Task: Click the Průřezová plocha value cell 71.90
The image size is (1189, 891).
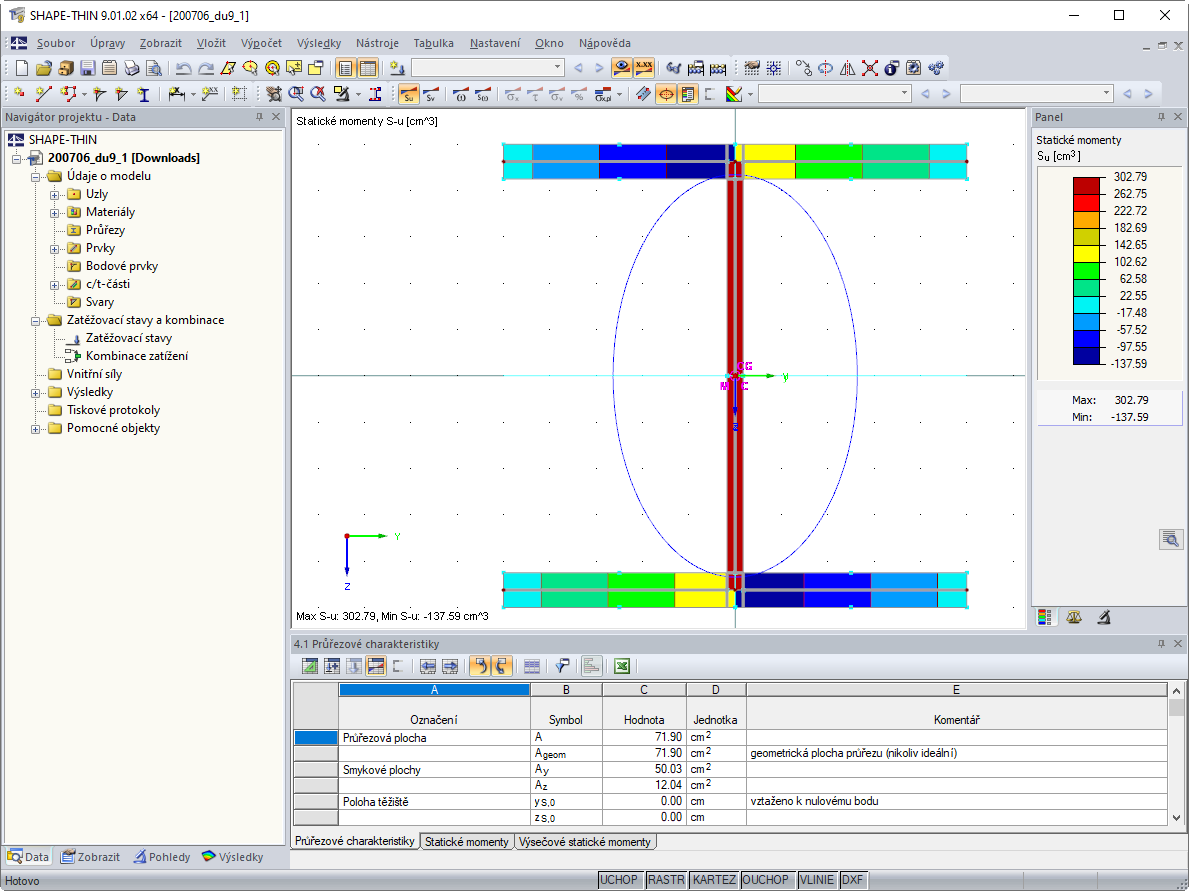Action: [644, 738]
